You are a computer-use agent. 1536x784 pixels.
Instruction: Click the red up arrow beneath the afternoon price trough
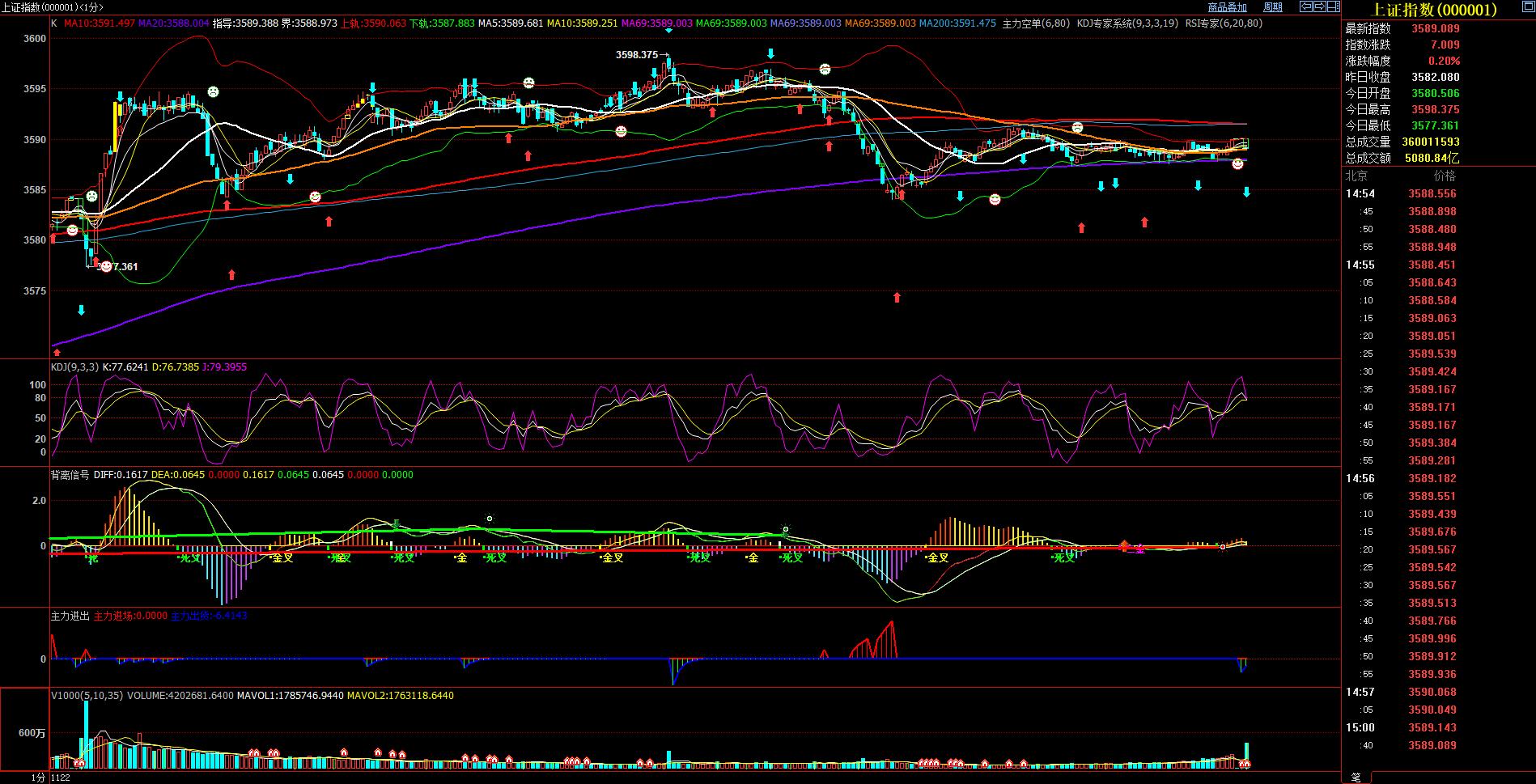pos(897,297)
